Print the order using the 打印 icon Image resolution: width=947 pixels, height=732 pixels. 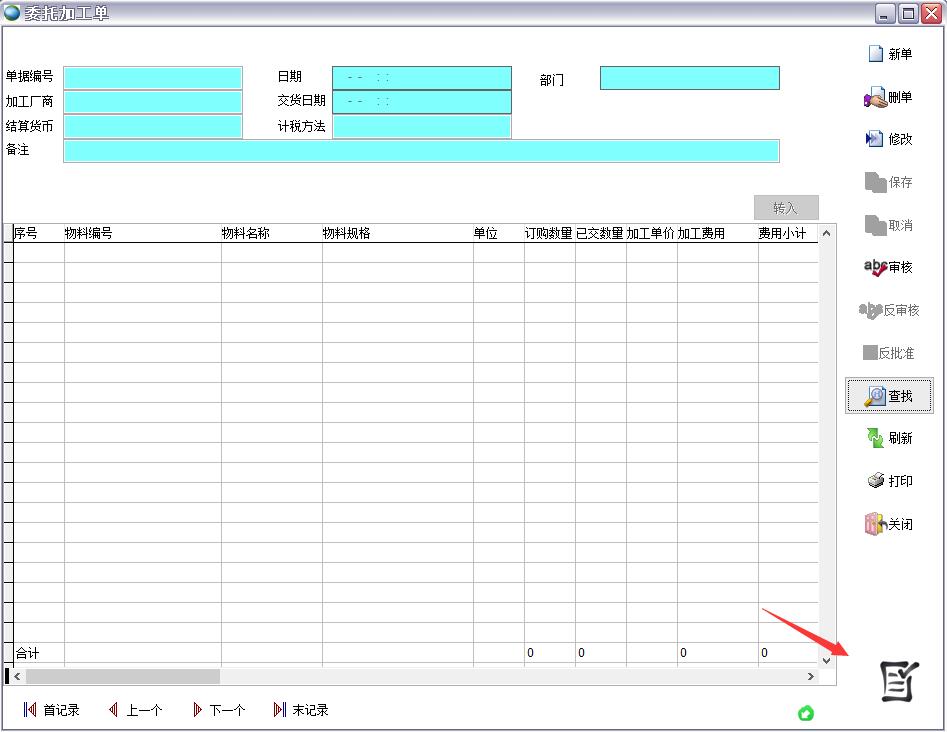889,481
